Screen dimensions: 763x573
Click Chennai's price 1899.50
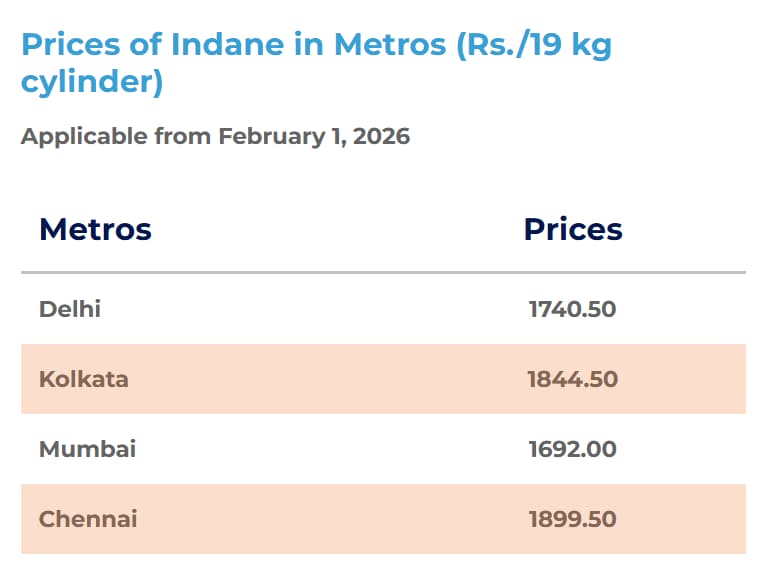pyautogui.click(x=572, y=519)
